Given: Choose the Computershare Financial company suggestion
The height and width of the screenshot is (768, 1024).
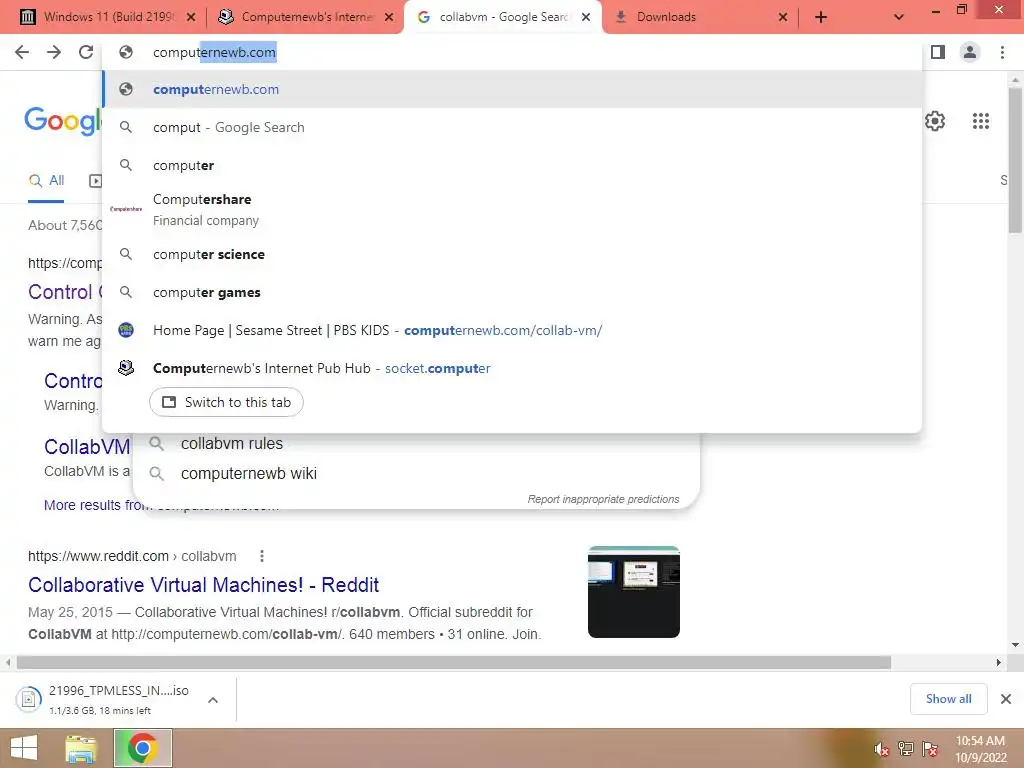Looking at the screenshot, I should tap(512, 210).
